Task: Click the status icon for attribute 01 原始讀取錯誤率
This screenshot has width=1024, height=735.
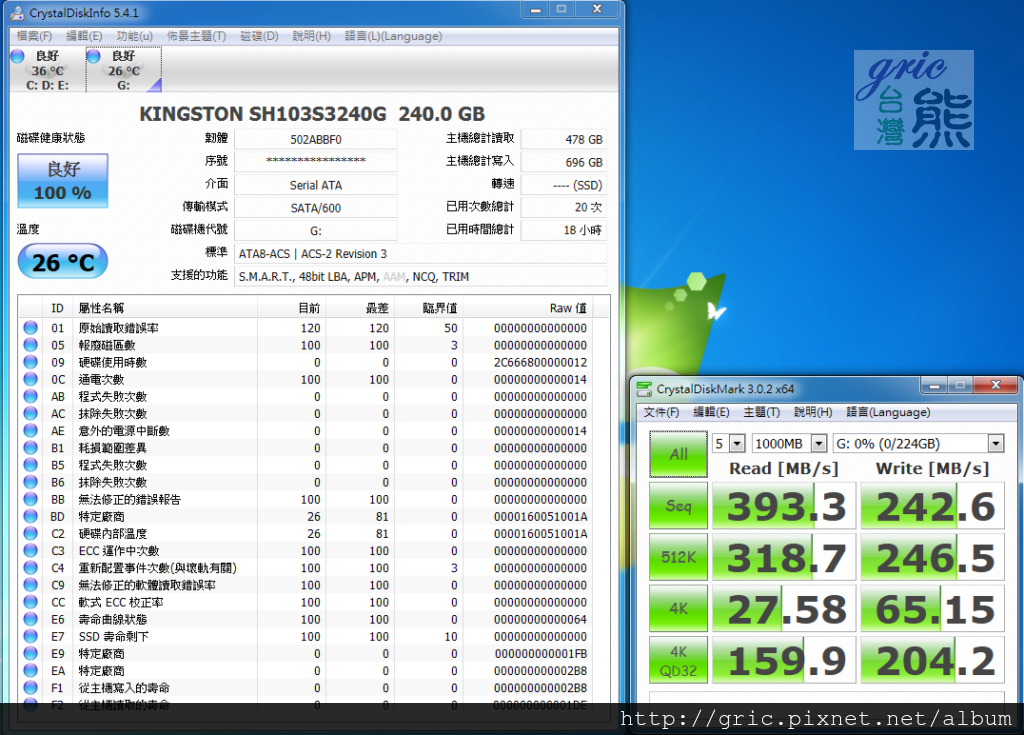Action: (x=30, y=327)
